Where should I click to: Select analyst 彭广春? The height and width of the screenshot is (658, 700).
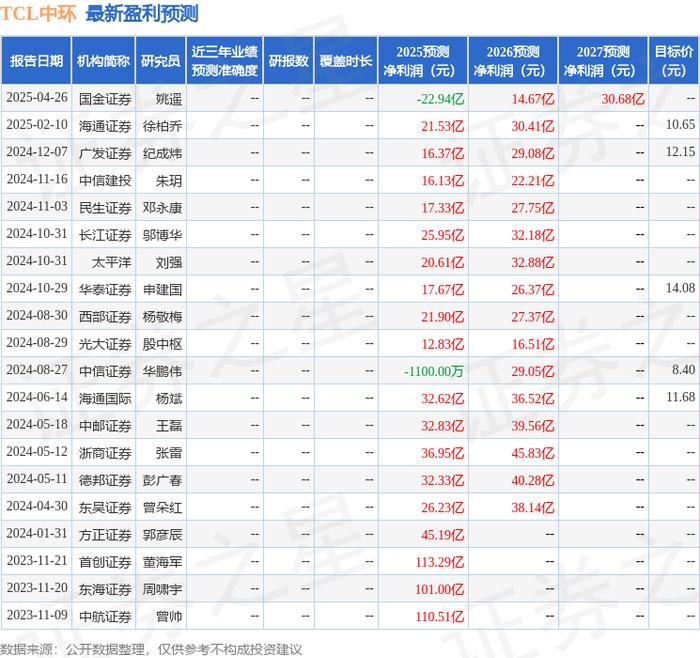click(162, 480)
